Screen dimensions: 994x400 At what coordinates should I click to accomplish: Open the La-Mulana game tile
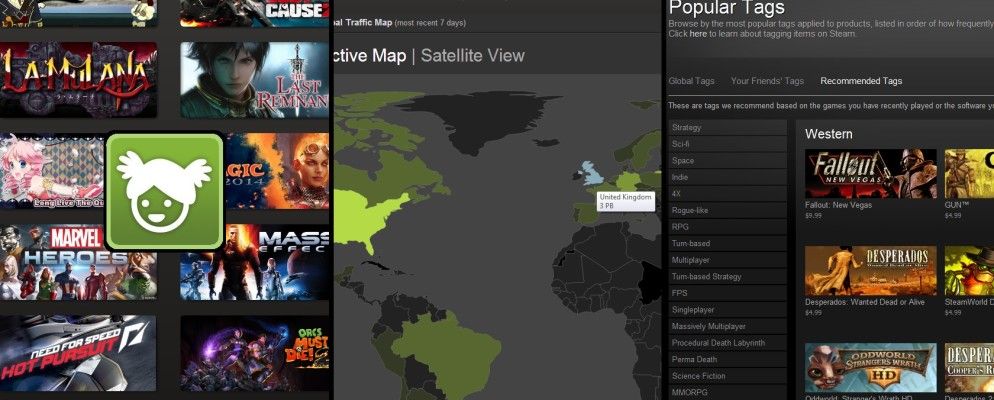(79, 80)
